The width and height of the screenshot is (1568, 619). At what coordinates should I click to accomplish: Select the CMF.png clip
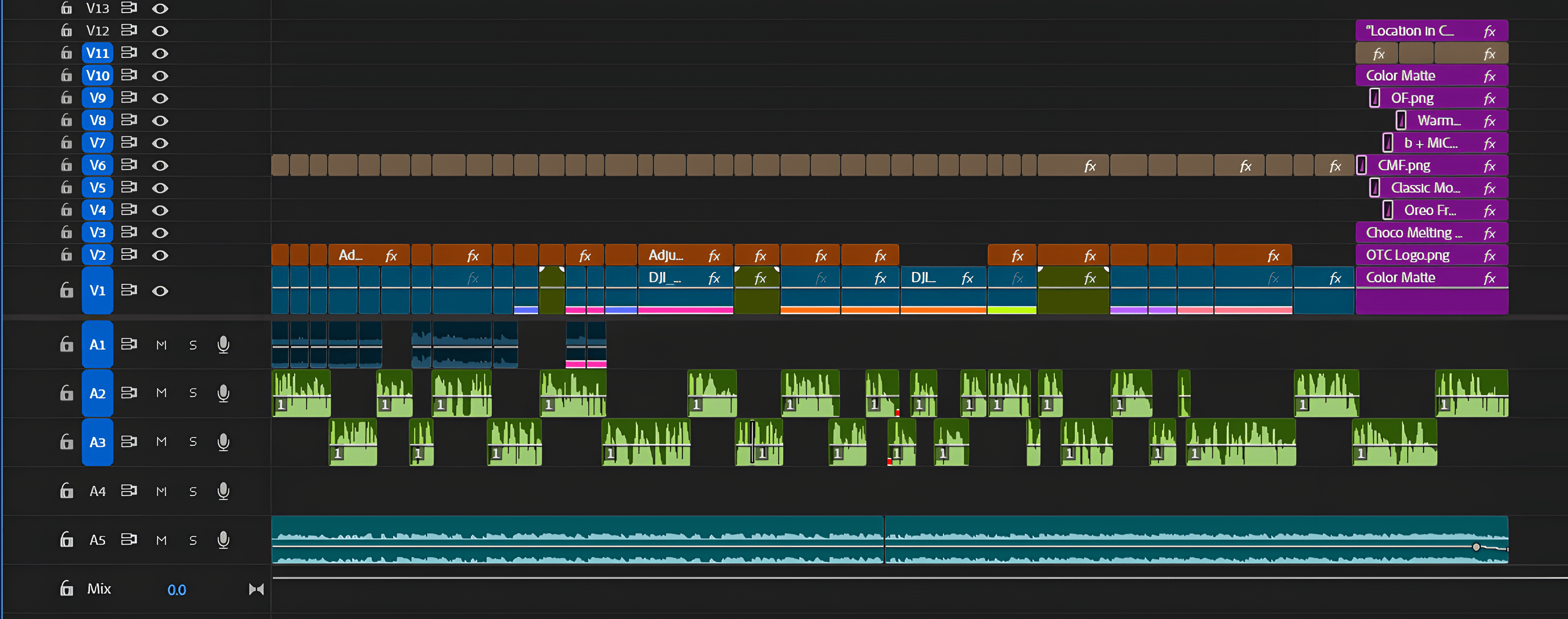click(x=1432, y=166)
